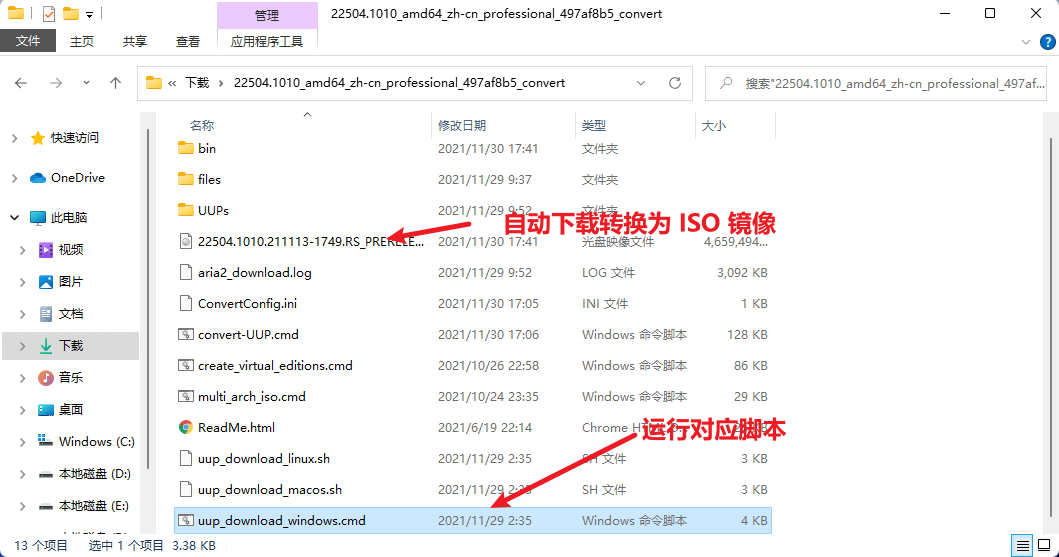
Task: Click the navigation pane scrollbar
Action: pyautogui.click(x=149, y=297)
